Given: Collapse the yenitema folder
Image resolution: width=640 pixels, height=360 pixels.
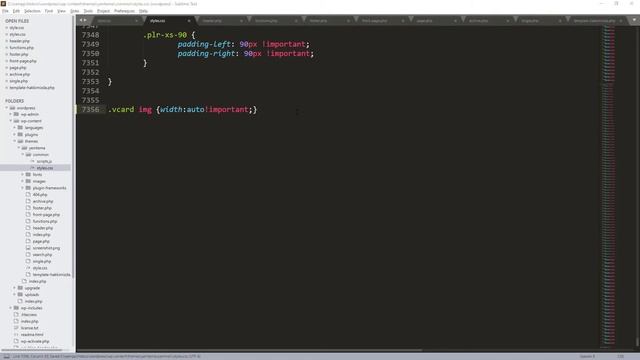Looking at the screenshot, I should [19, 148].
